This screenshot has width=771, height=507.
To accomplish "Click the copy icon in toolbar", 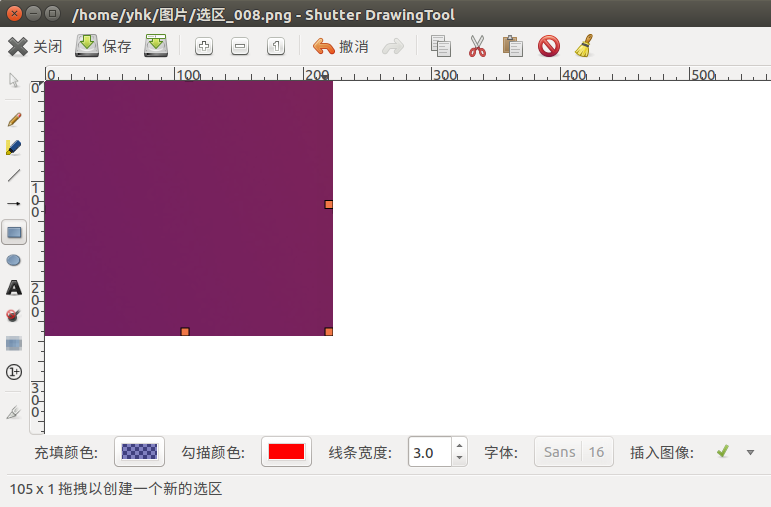I will coord(441,46).
